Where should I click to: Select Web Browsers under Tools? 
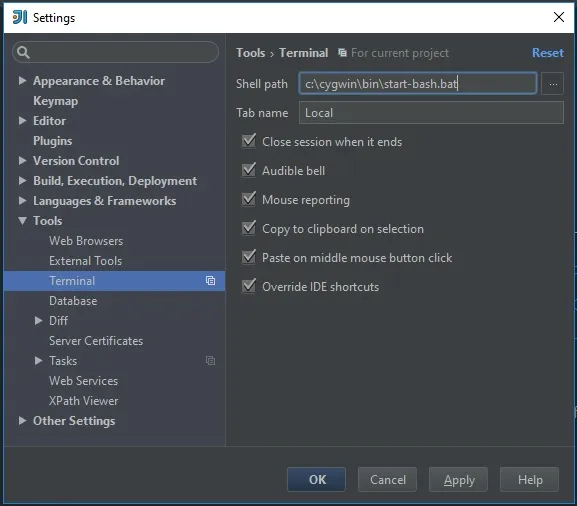86,241
